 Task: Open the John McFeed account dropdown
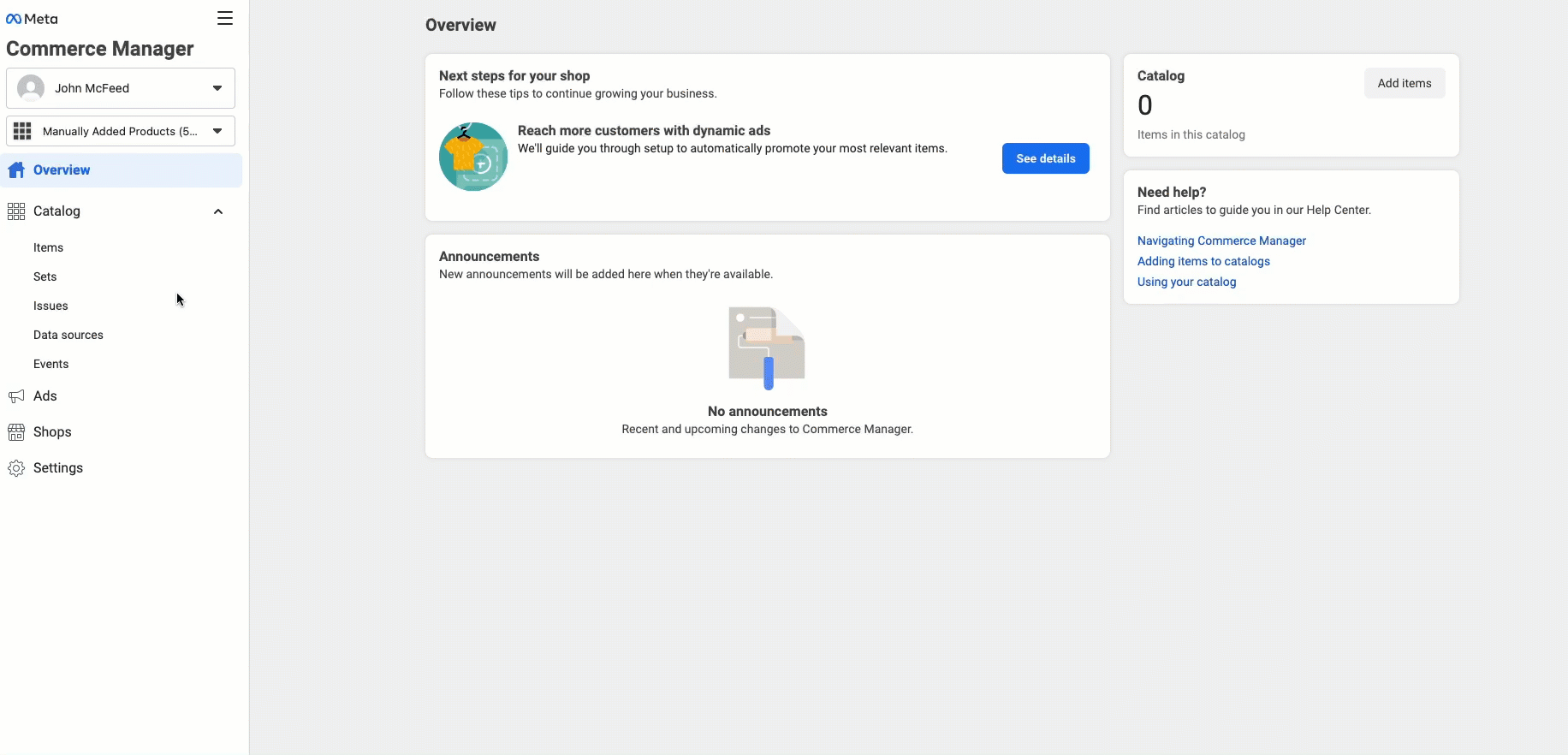coord(121,88)
